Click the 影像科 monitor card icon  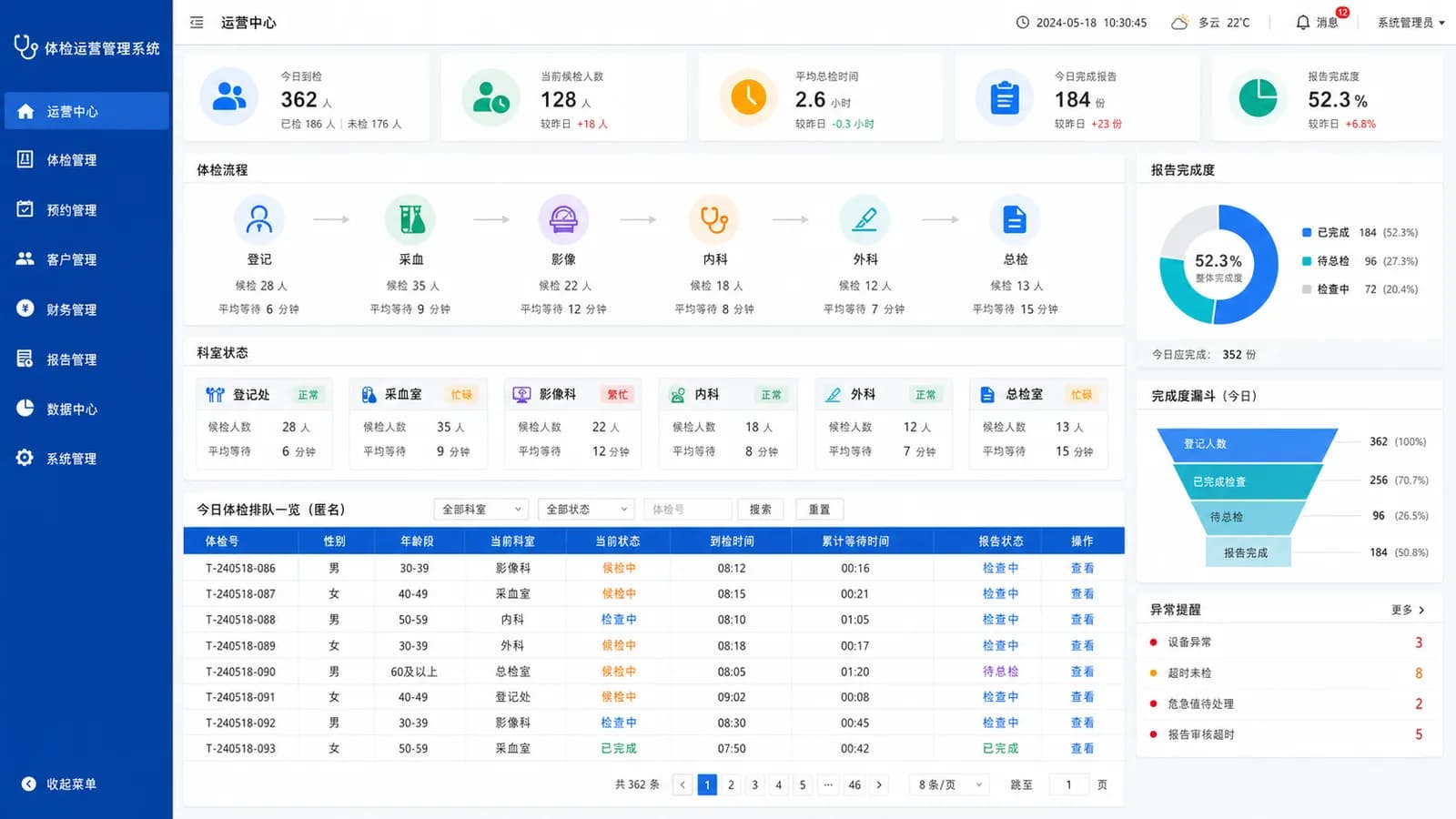coord(521,394)
